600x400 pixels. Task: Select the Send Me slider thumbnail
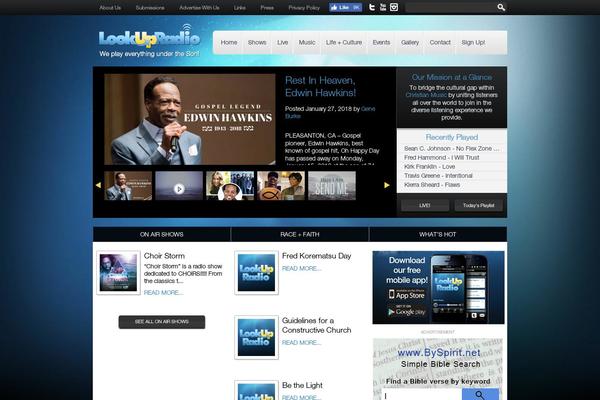332,186
